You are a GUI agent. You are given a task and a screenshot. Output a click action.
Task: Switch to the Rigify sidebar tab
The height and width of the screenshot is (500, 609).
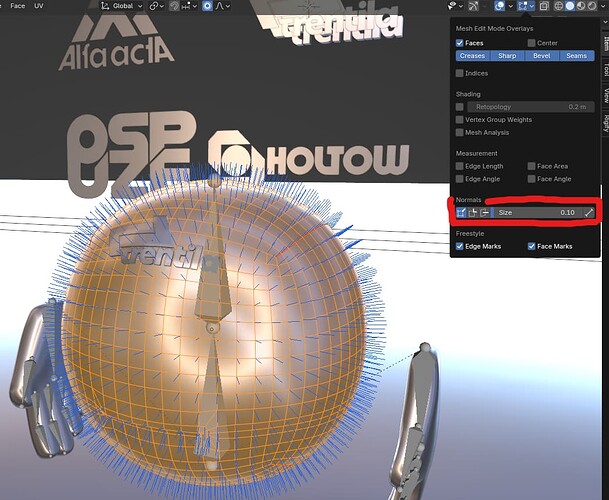coord(604,124)
